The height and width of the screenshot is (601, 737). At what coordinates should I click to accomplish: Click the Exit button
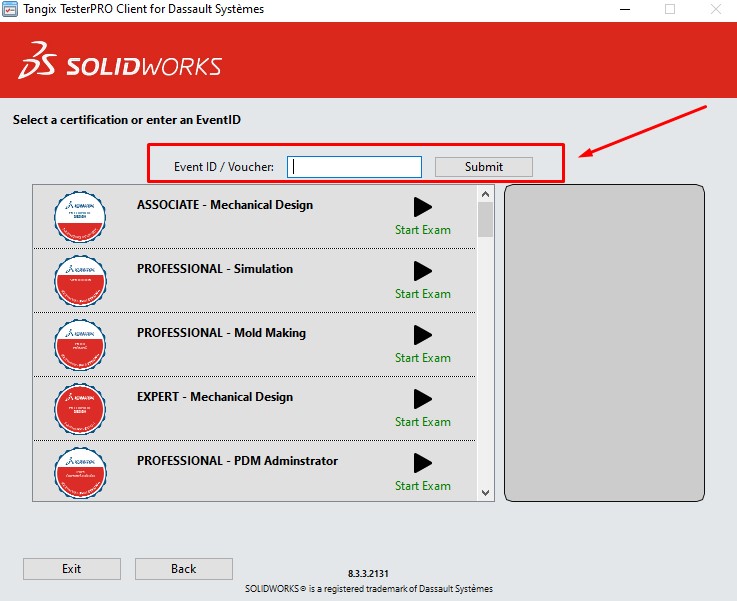72,569
